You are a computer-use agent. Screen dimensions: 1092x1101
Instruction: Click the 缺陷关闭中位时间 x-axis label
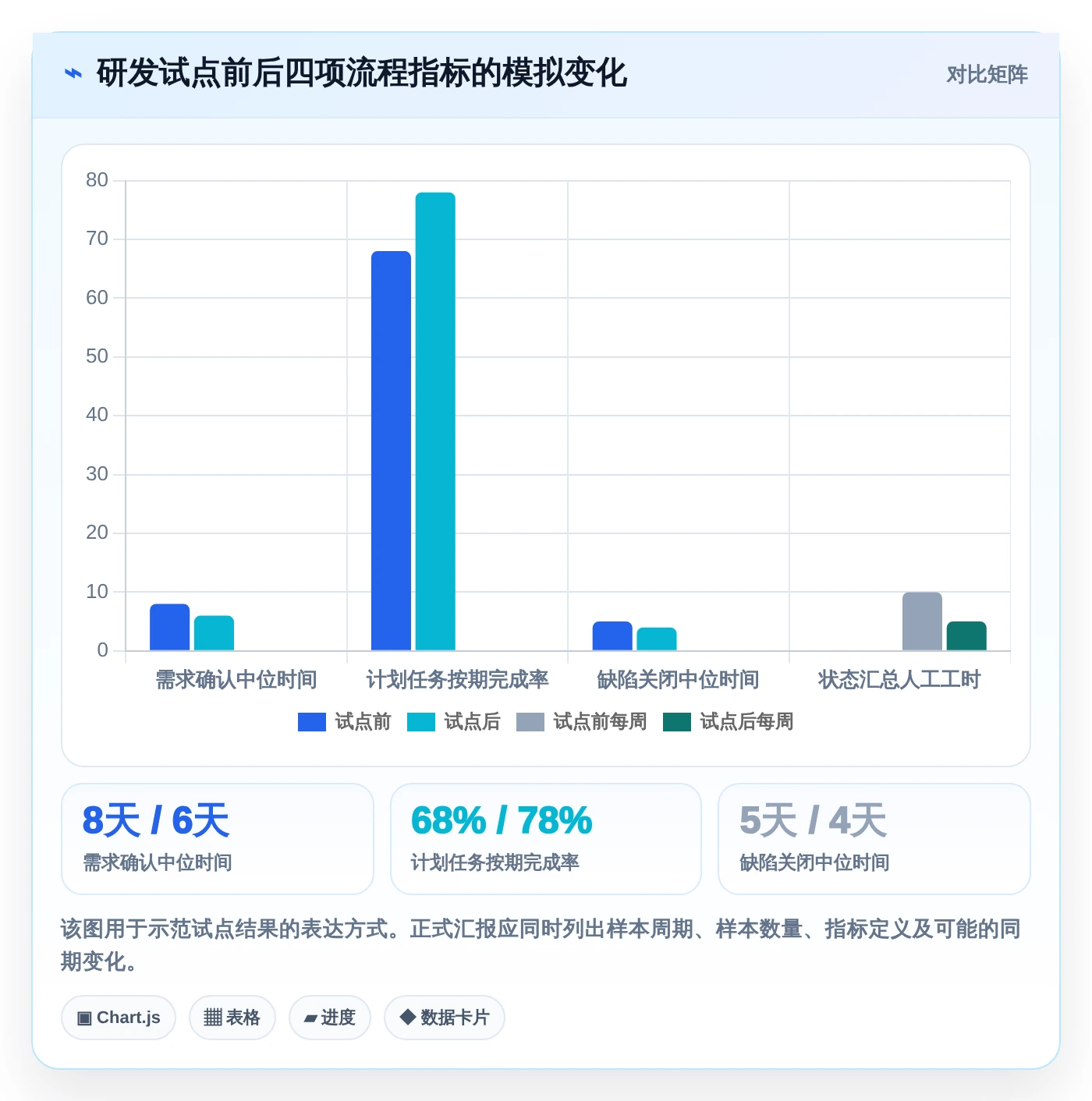coord(679,680)
